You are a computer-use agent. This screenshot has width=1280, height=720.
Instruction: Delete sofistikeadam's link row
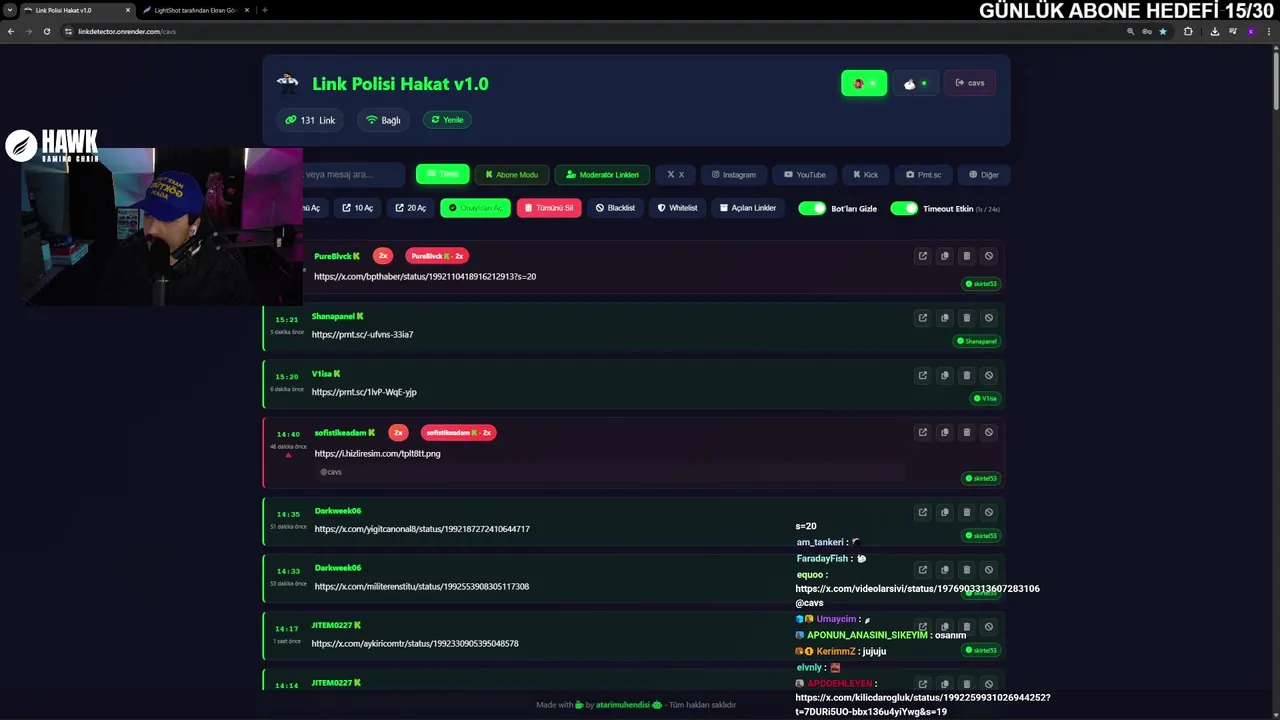coord(966,432)
